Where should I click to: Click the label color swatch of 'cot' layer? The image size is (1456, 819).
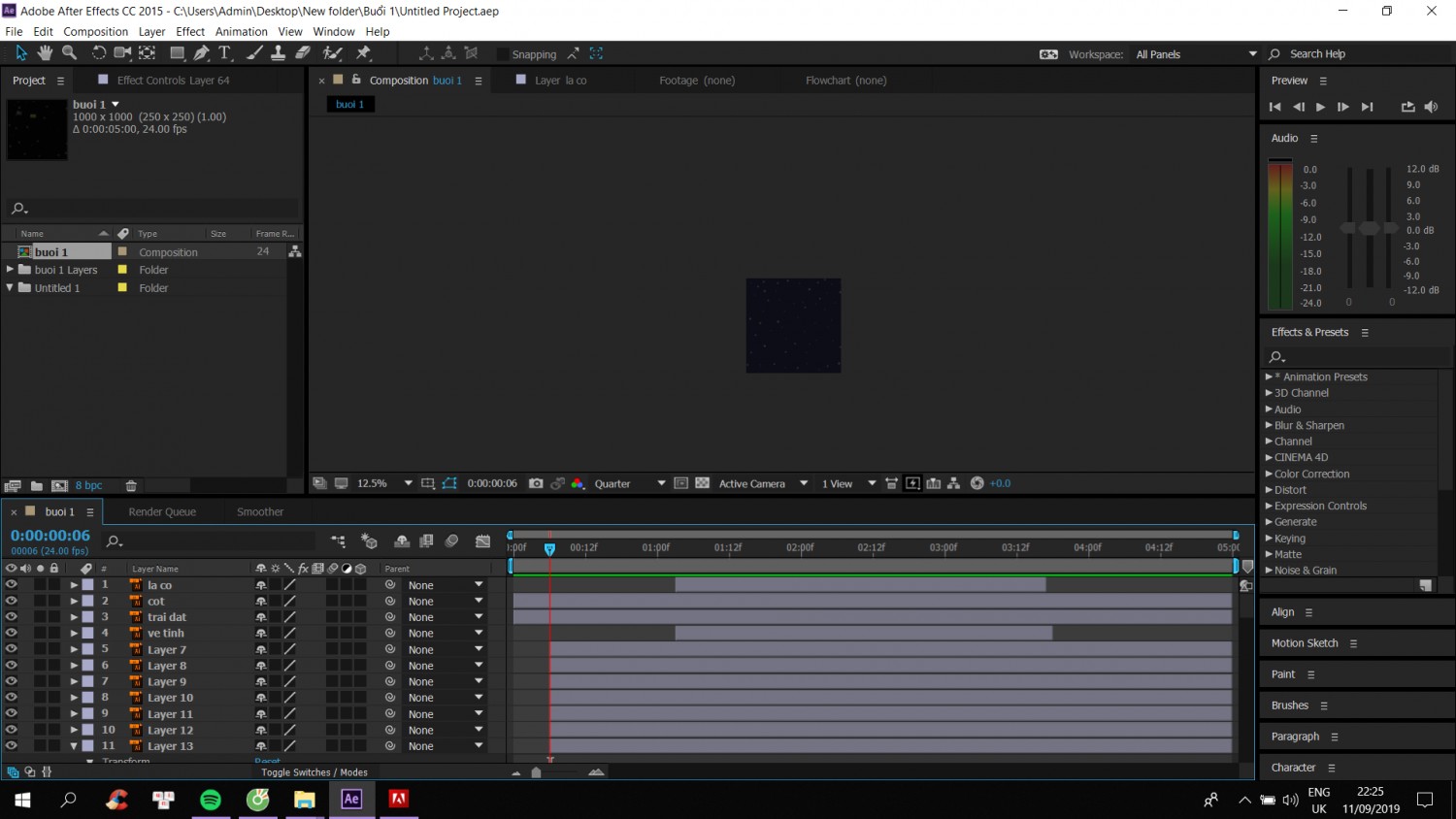[87, 602]
